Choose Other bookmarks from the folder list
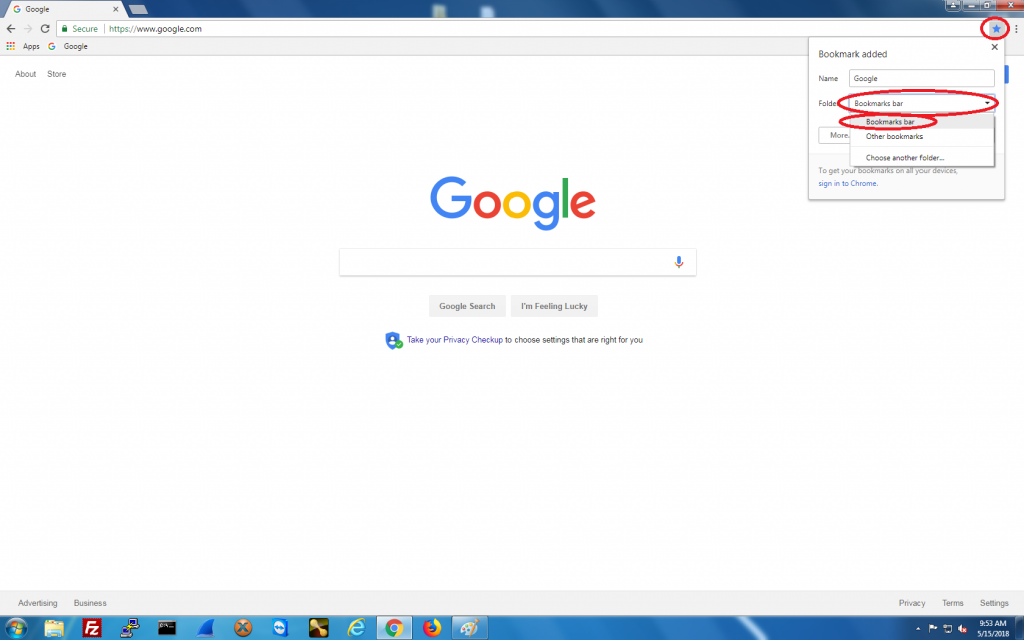 point(893,136)
